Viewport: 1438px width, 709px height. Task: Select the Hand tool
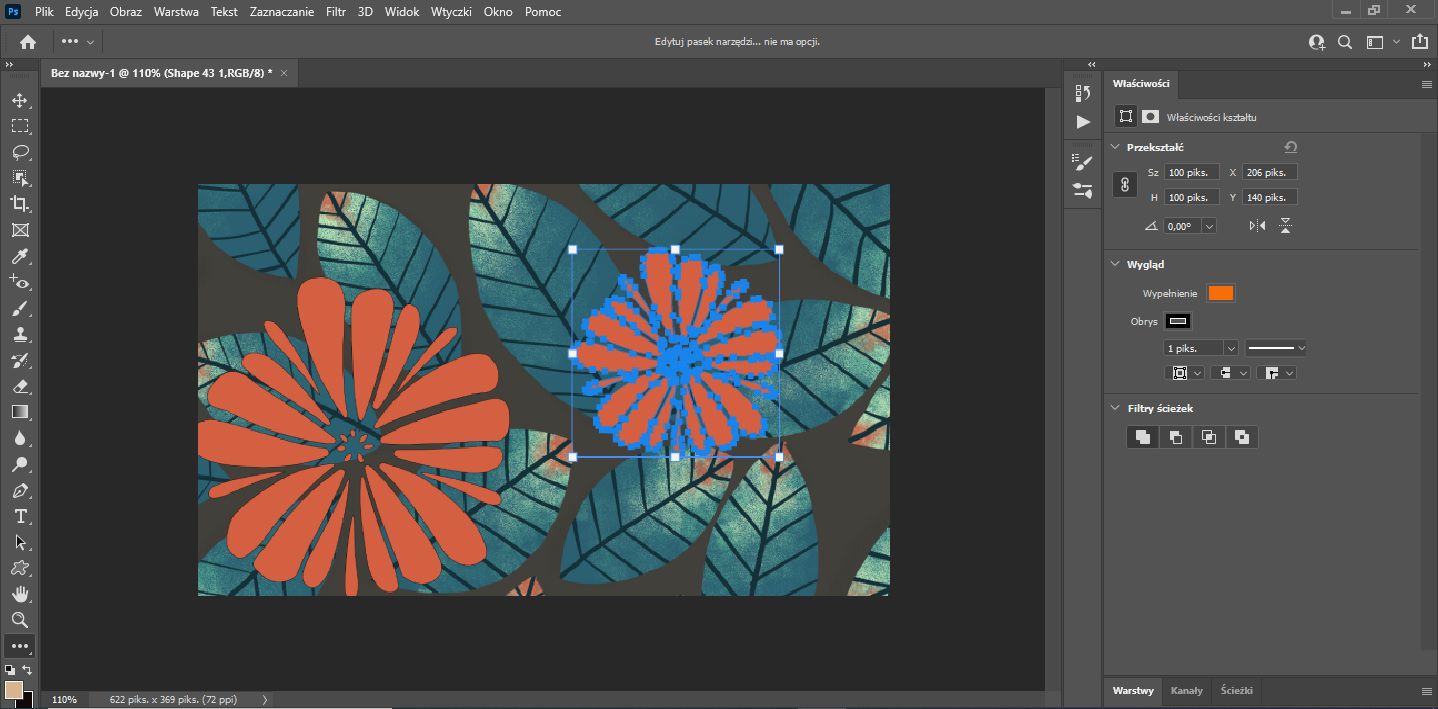pos(19,595)
